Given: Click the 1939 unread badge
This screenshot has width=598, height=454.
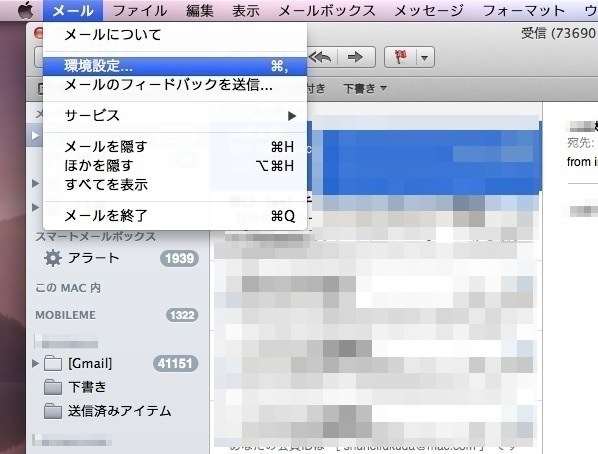Looking at the screenshot, I should 179,259.
